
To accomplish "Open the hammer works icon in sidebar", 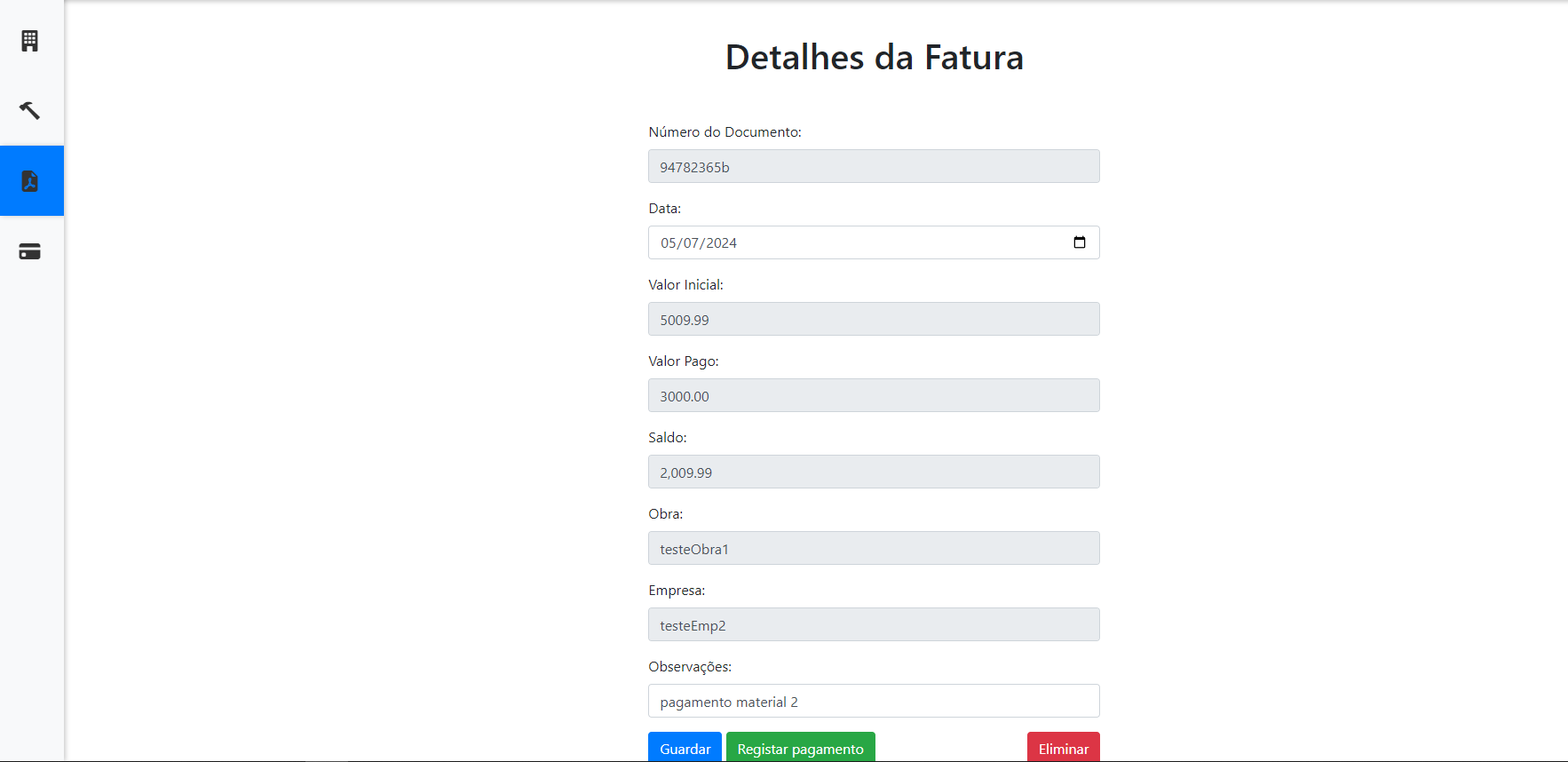I will pos(30,110).
